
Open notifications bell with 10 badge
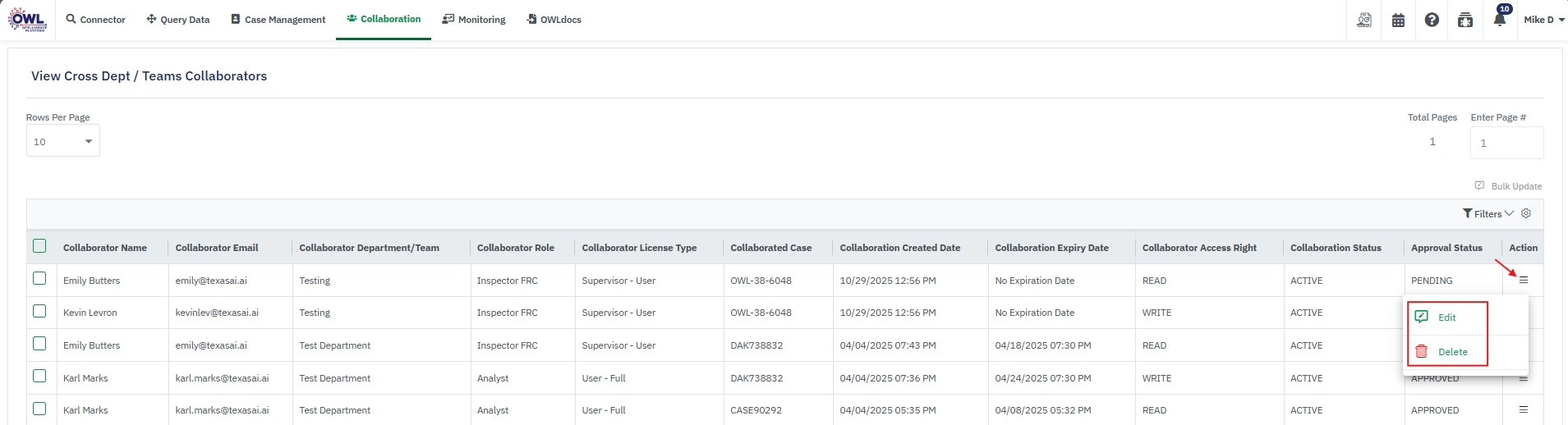pos(1499,20)
